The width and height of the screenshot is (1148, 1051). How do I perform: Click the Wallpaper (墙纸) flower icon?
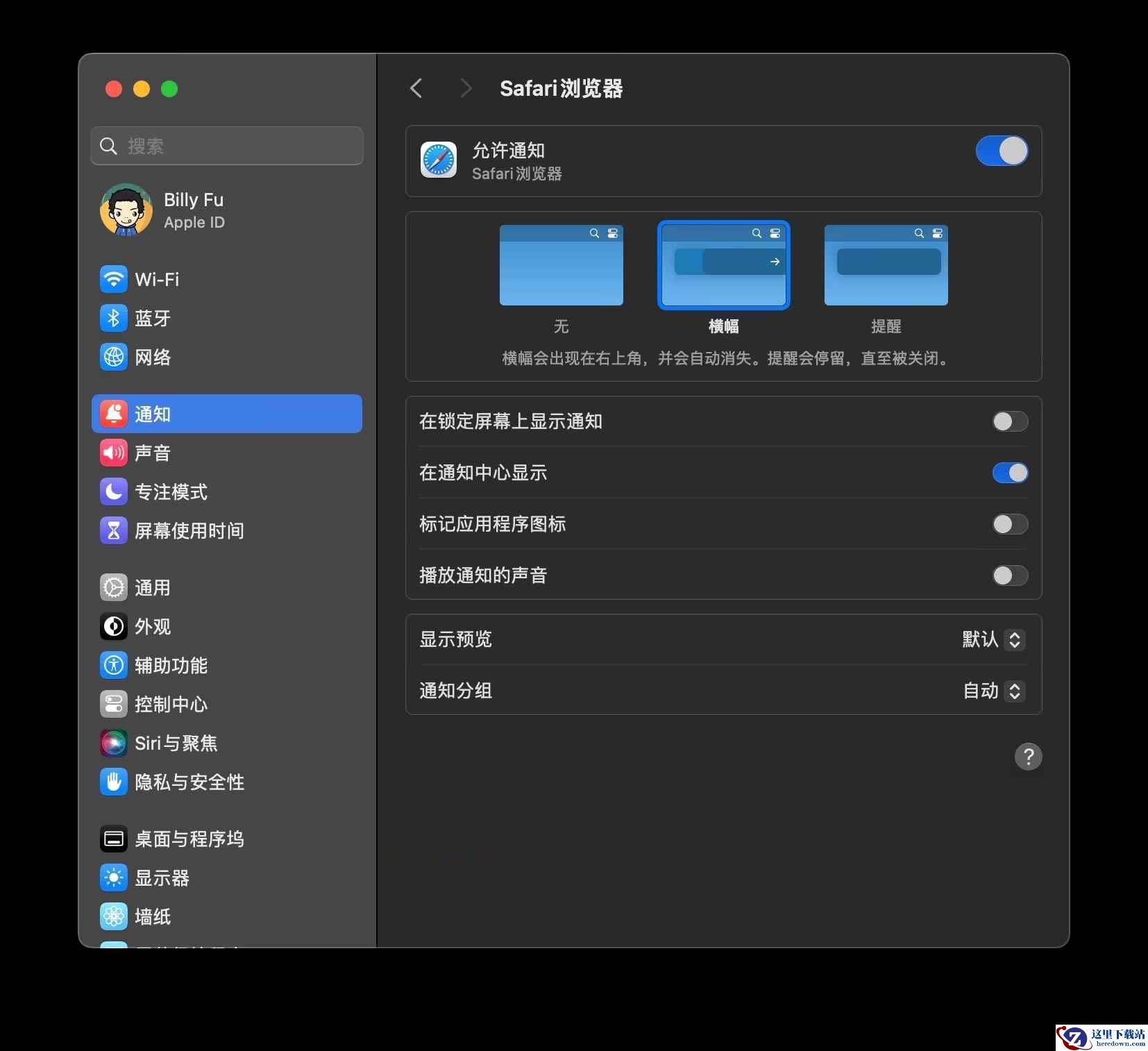114,916
